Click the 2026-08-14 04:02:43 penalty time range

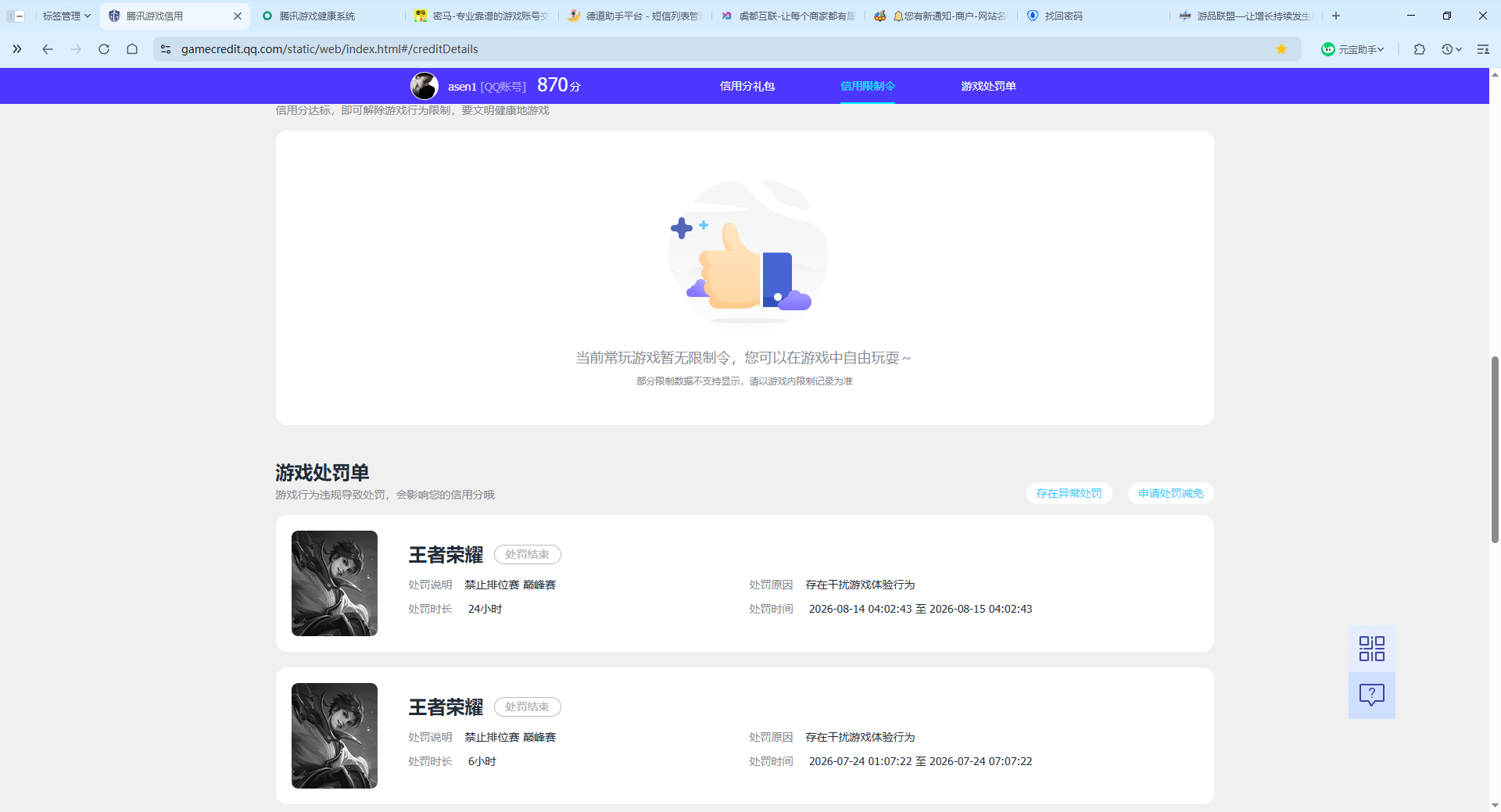click(x=920, y=609)
